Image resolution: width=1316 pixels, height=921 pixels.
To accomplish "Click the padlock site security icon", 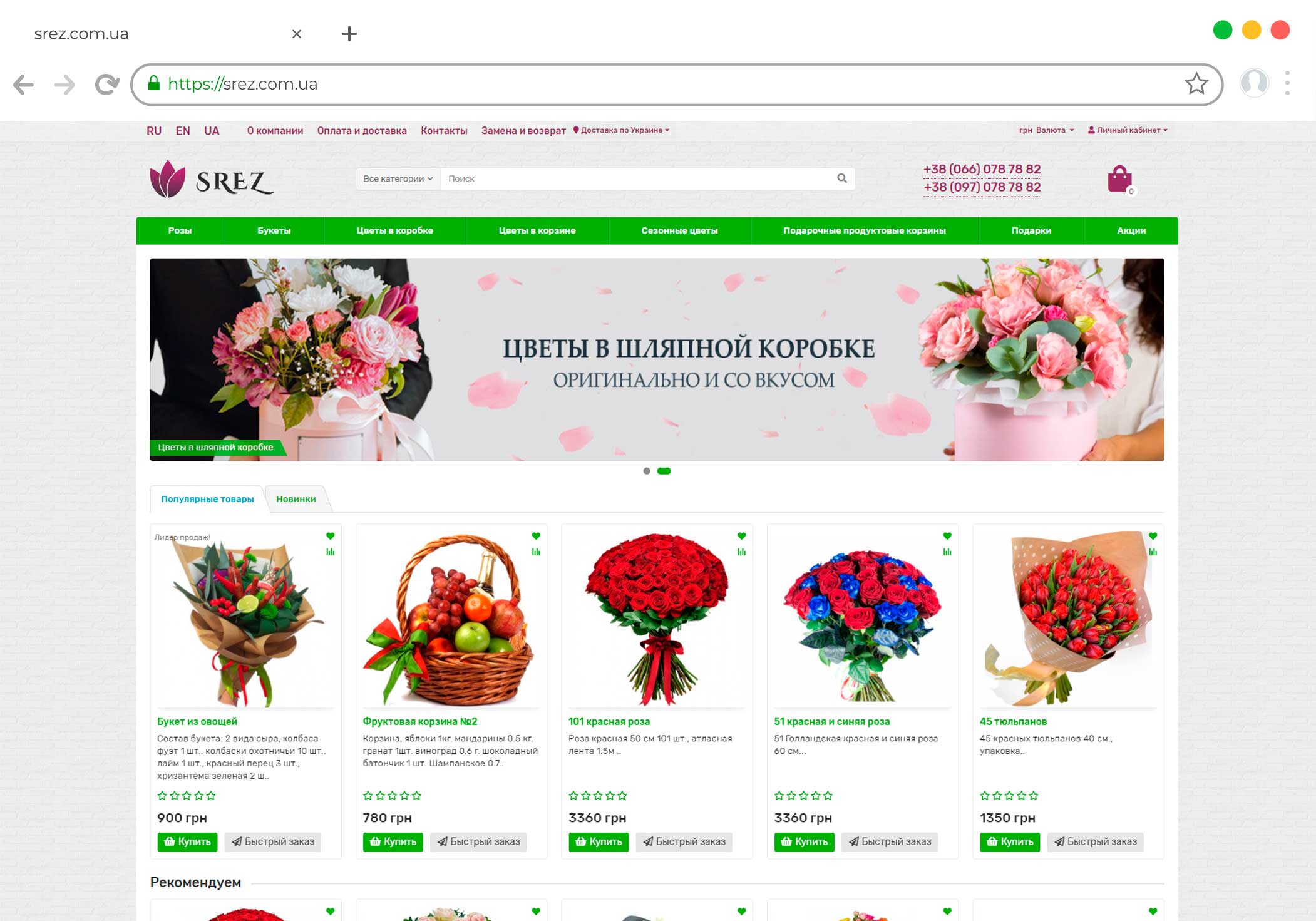I will point(153,83).
